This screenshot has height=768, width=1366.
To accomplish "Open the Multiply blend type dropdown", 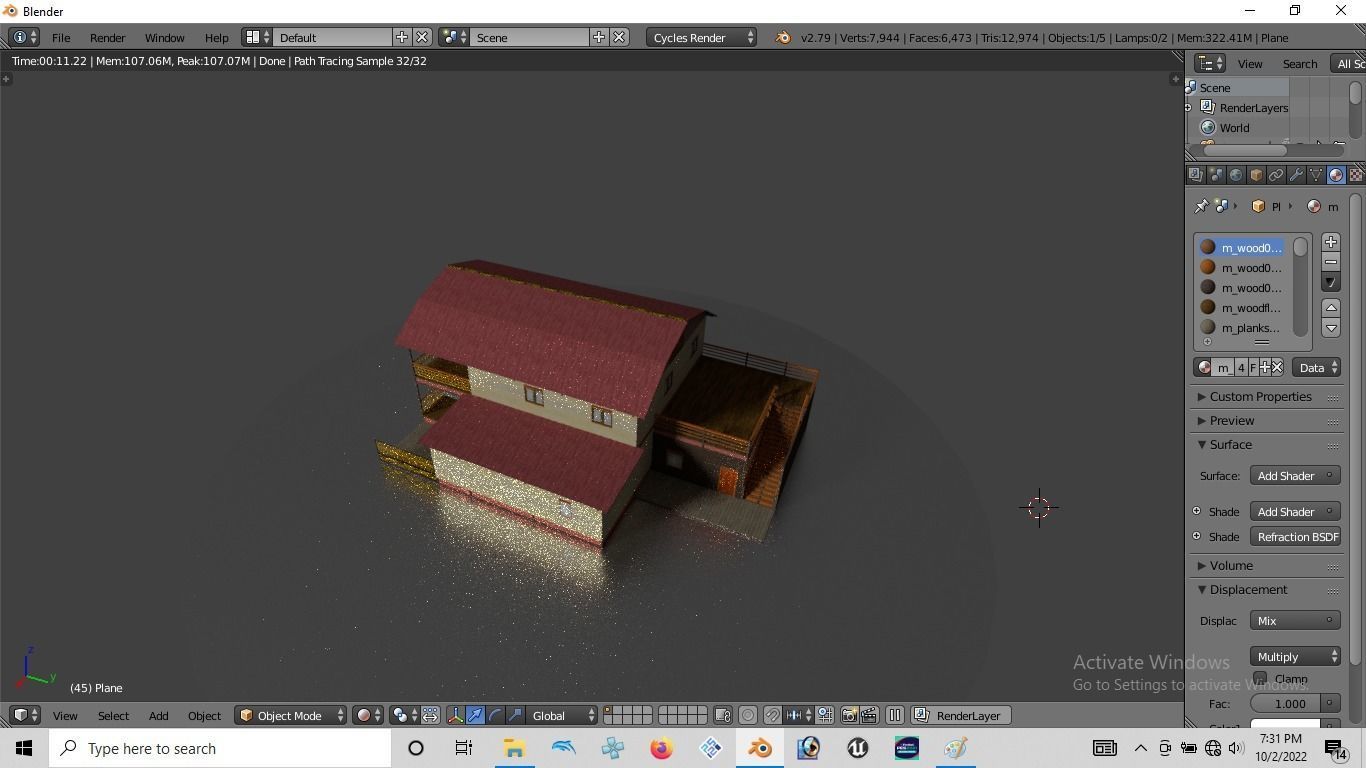I will pos(1295,656).
